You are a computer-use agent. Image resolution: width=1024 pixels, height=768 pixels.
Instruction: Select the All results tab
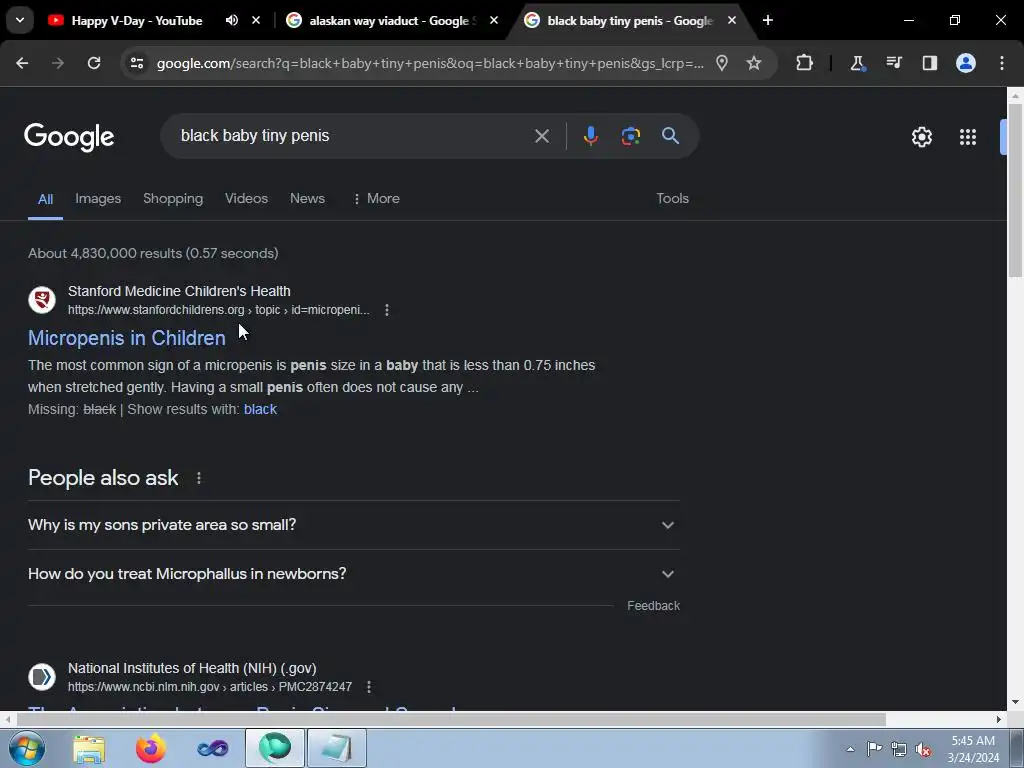45,199
